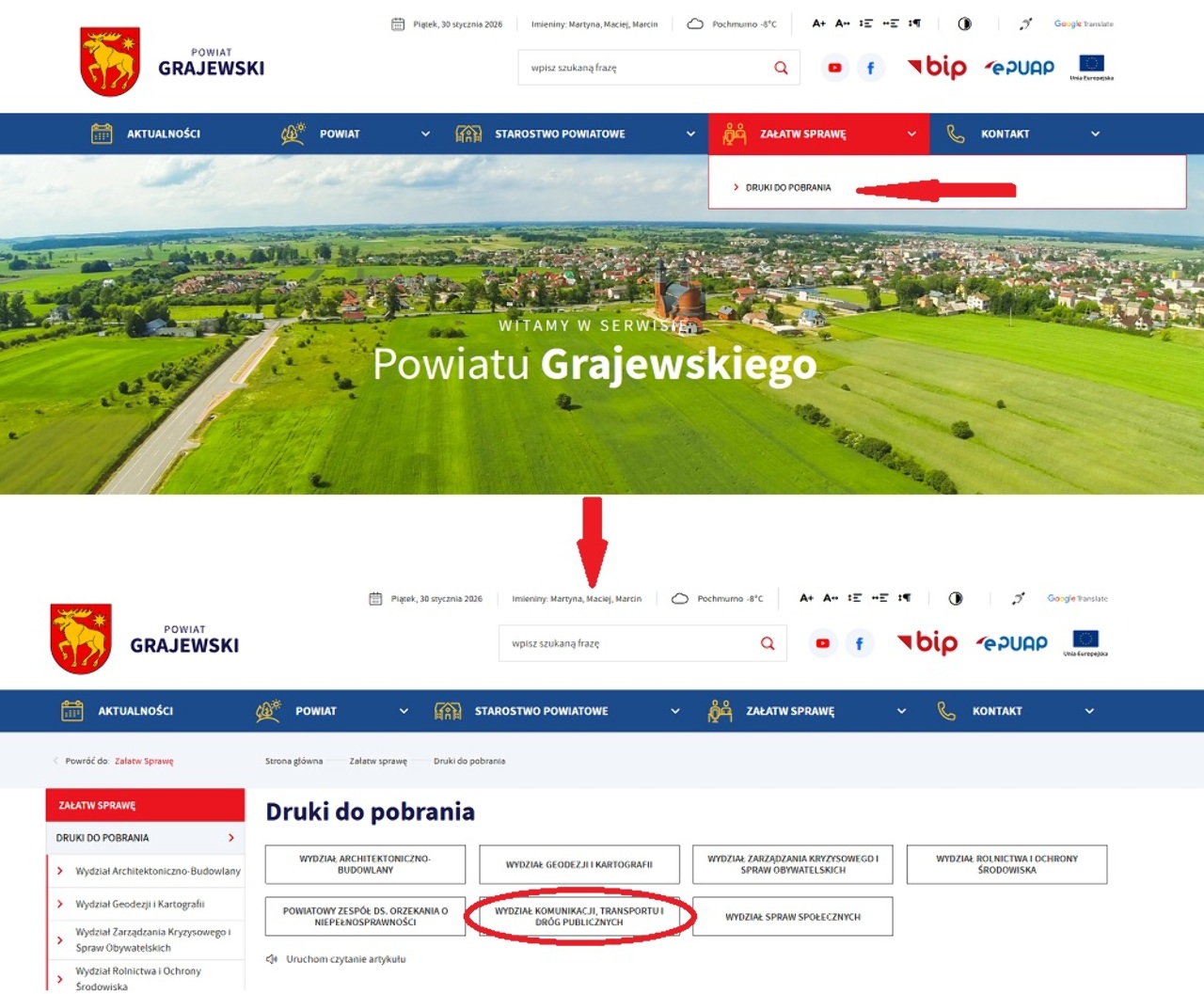This screenshot has width=1204, height=994.
Task: Expand STAROSTWO POWIATOWE chevron above the hero banner
Action: click(x=690, y=134)
